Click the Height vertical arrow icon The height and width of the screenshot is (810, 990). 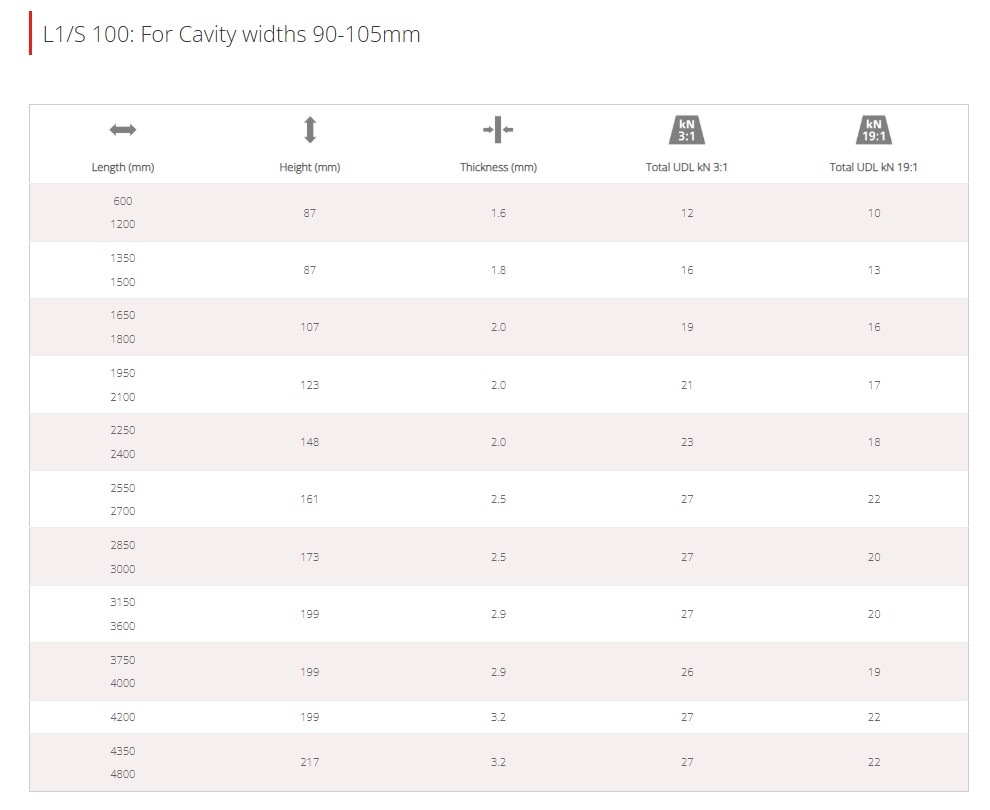pos(309,130)
